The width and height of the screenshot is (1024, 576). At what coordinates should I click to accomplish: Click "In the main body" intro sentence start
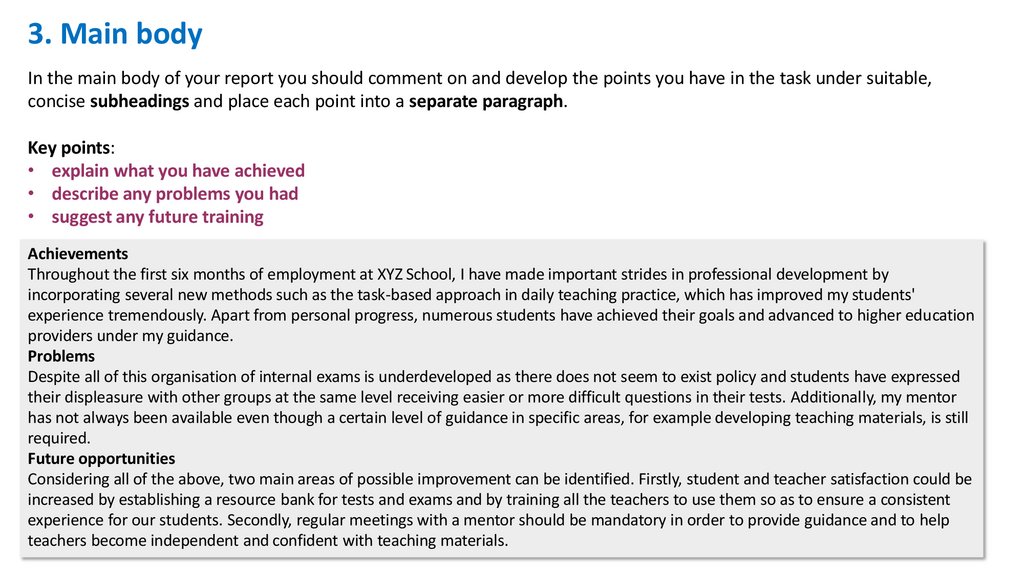[88, 79]
